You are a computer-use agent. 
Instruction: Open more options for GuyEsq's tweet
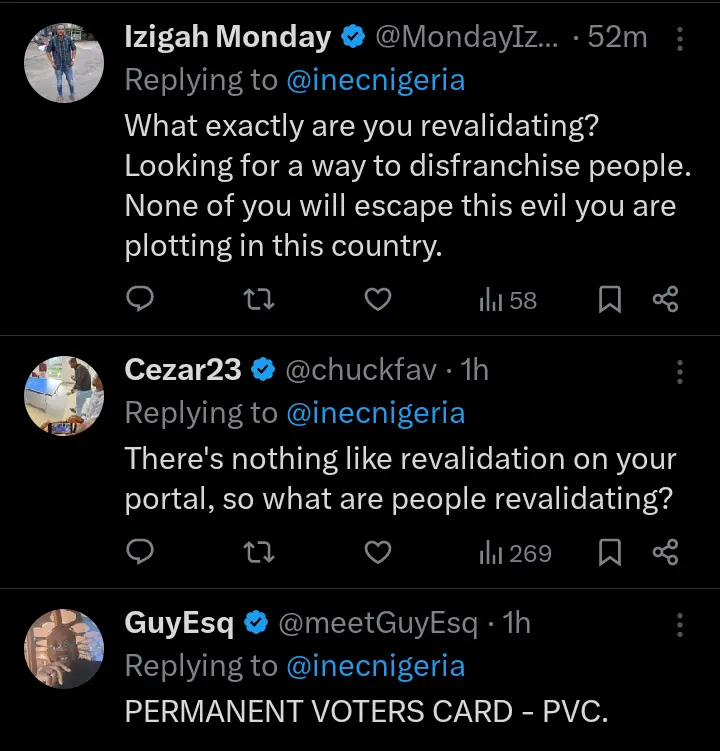pos(680,625)
